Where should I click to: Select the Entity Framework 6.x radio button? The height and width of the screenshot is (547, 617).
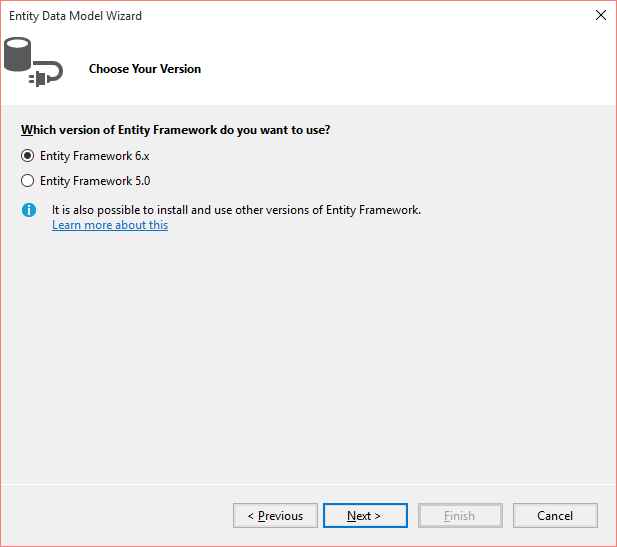28,156
